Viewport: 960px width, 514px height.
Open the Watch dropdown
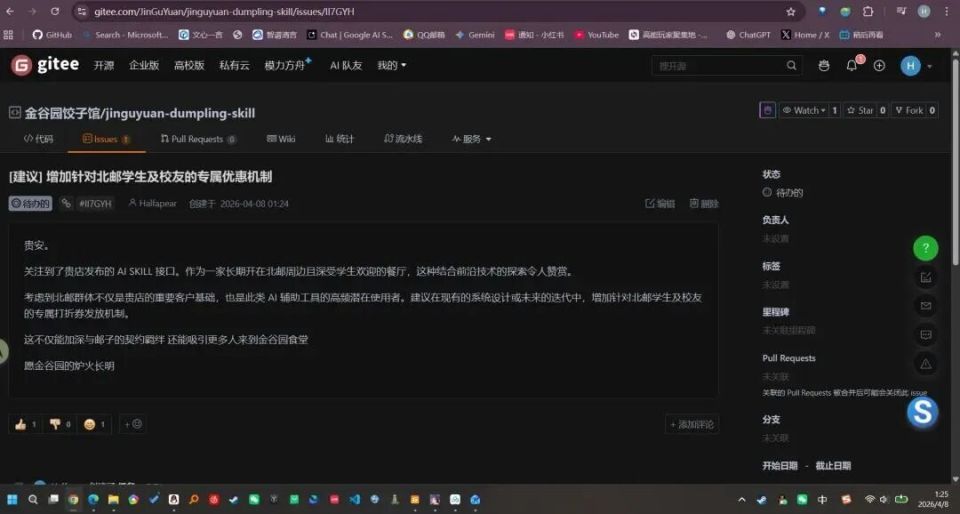pyautogui.click(x=804, y=110)
